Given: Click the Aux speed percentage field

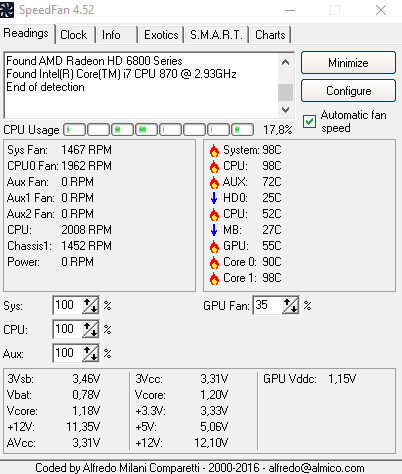Looking at the screenshot, I should [x=68, y=353].
